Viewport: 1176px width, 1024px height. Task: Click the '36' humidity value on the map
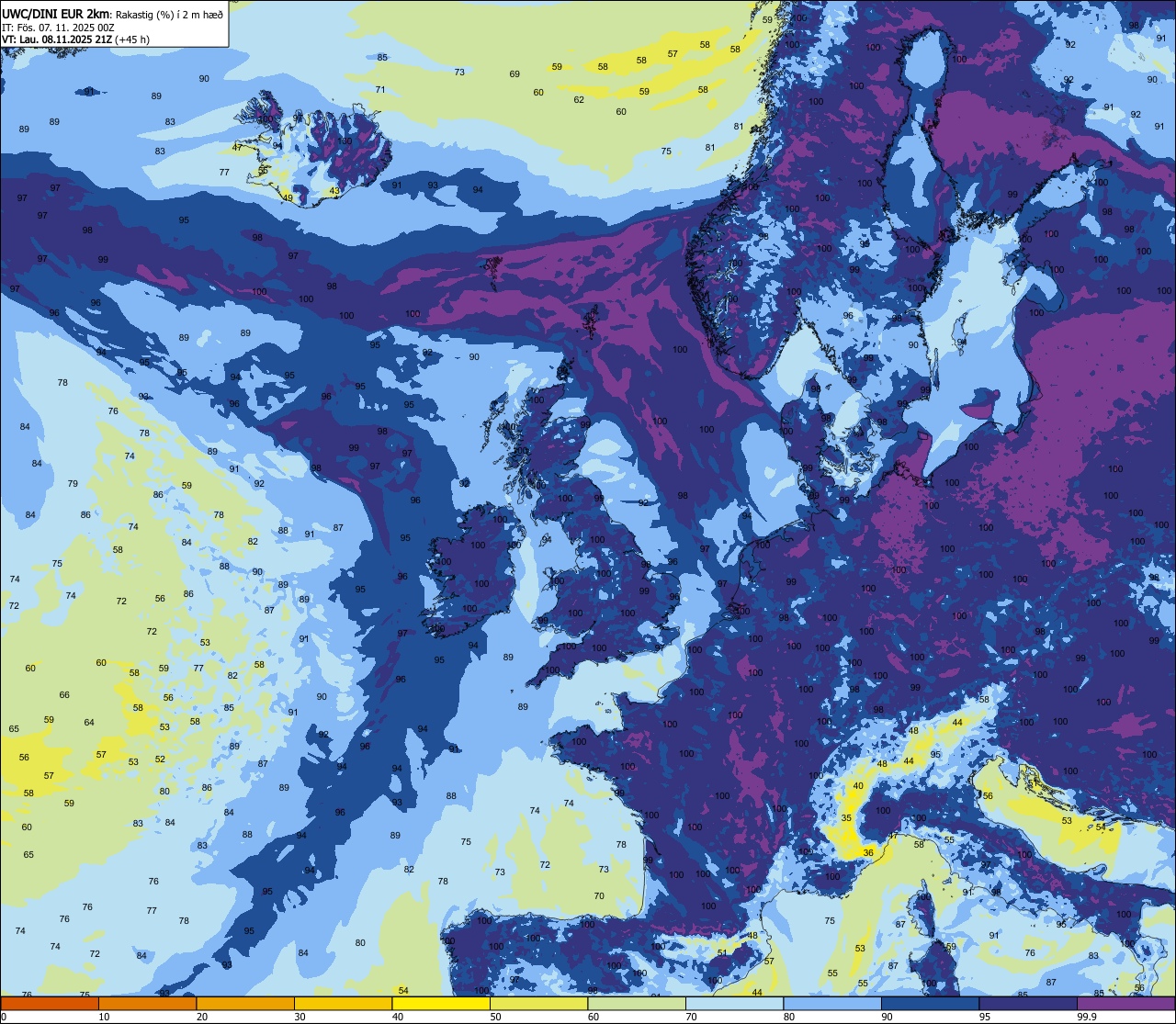pos(868,852)
